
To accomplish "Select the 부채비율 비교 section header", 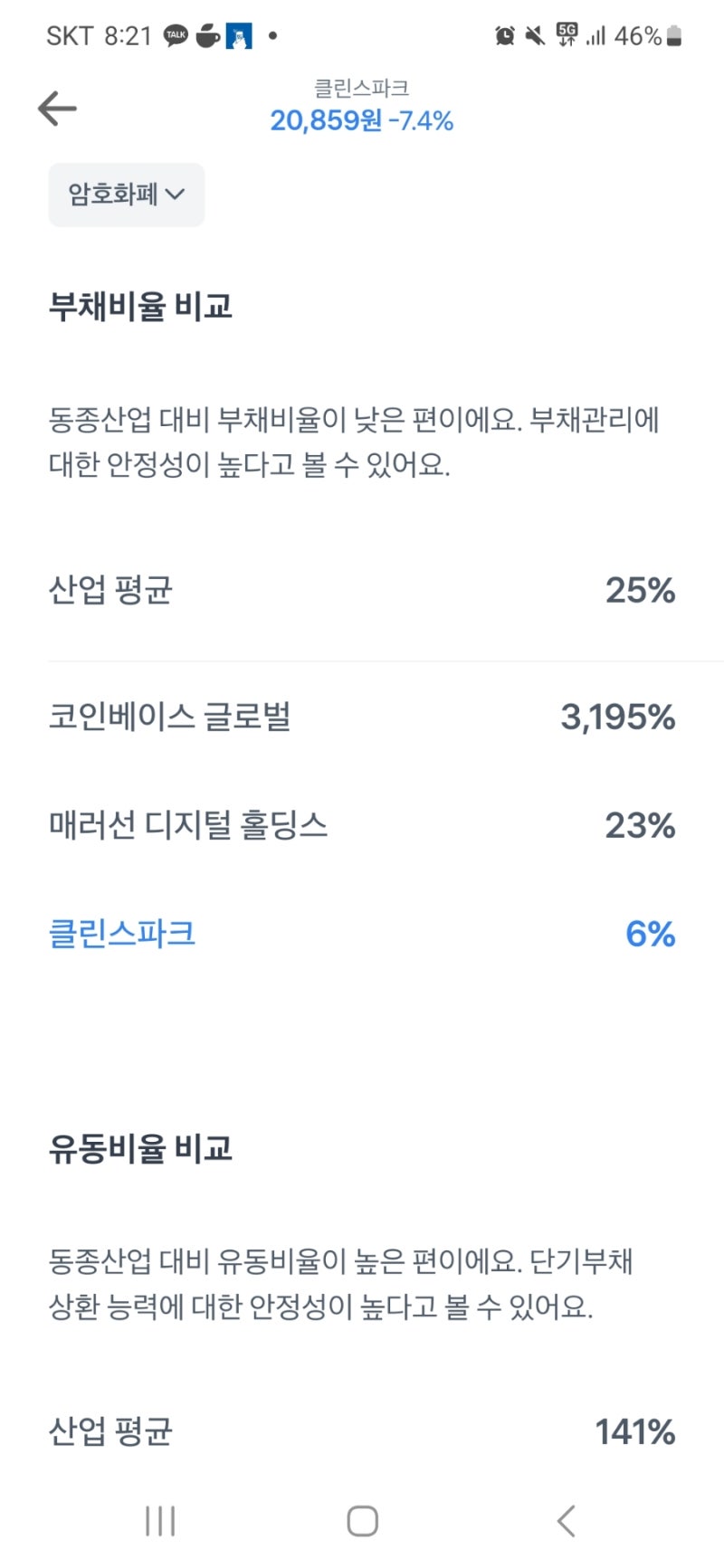I will point(140,306).
